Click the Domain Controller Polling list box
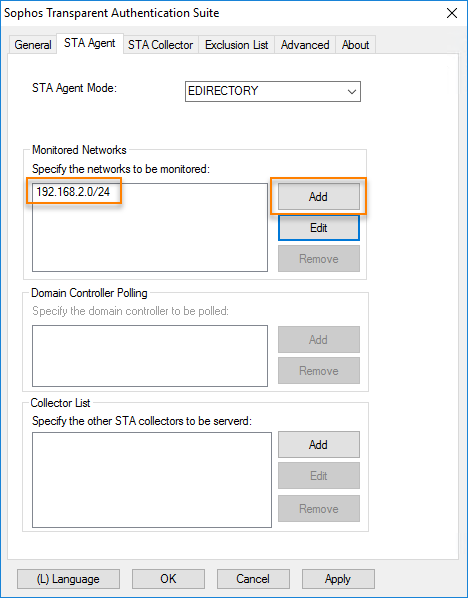Image resolution: width=468 pixels, height=598 pixels. [x=150, y=356]
